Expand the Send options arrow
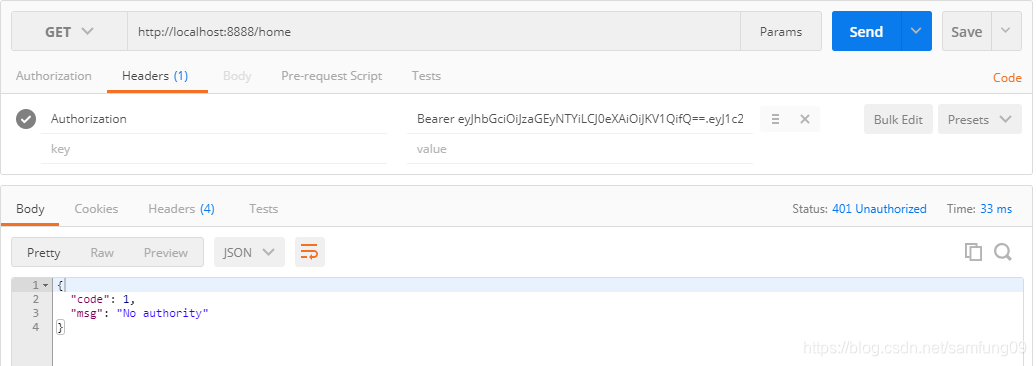Viewport: 1036px width, 366px height. point(916,31)
